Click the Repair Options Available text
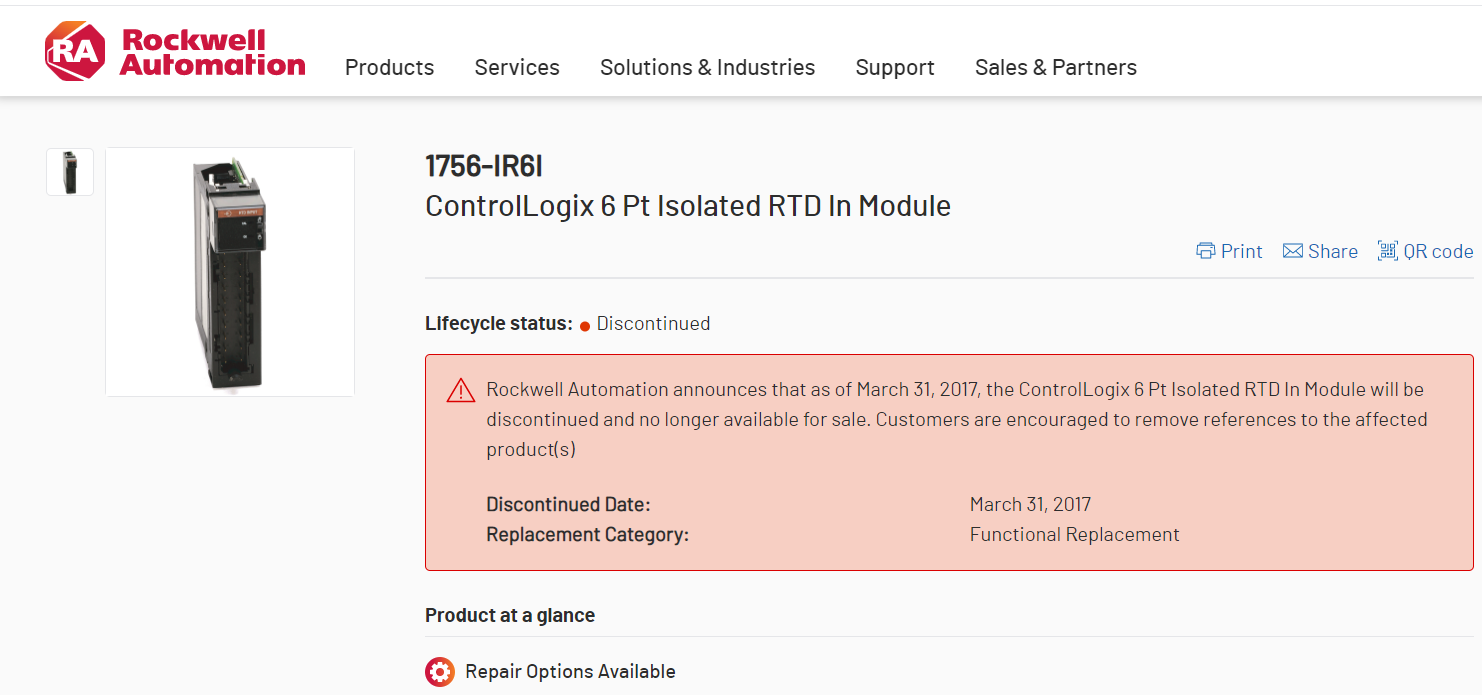This screenshot has height=695, width=1482. (x=570, y=672)
